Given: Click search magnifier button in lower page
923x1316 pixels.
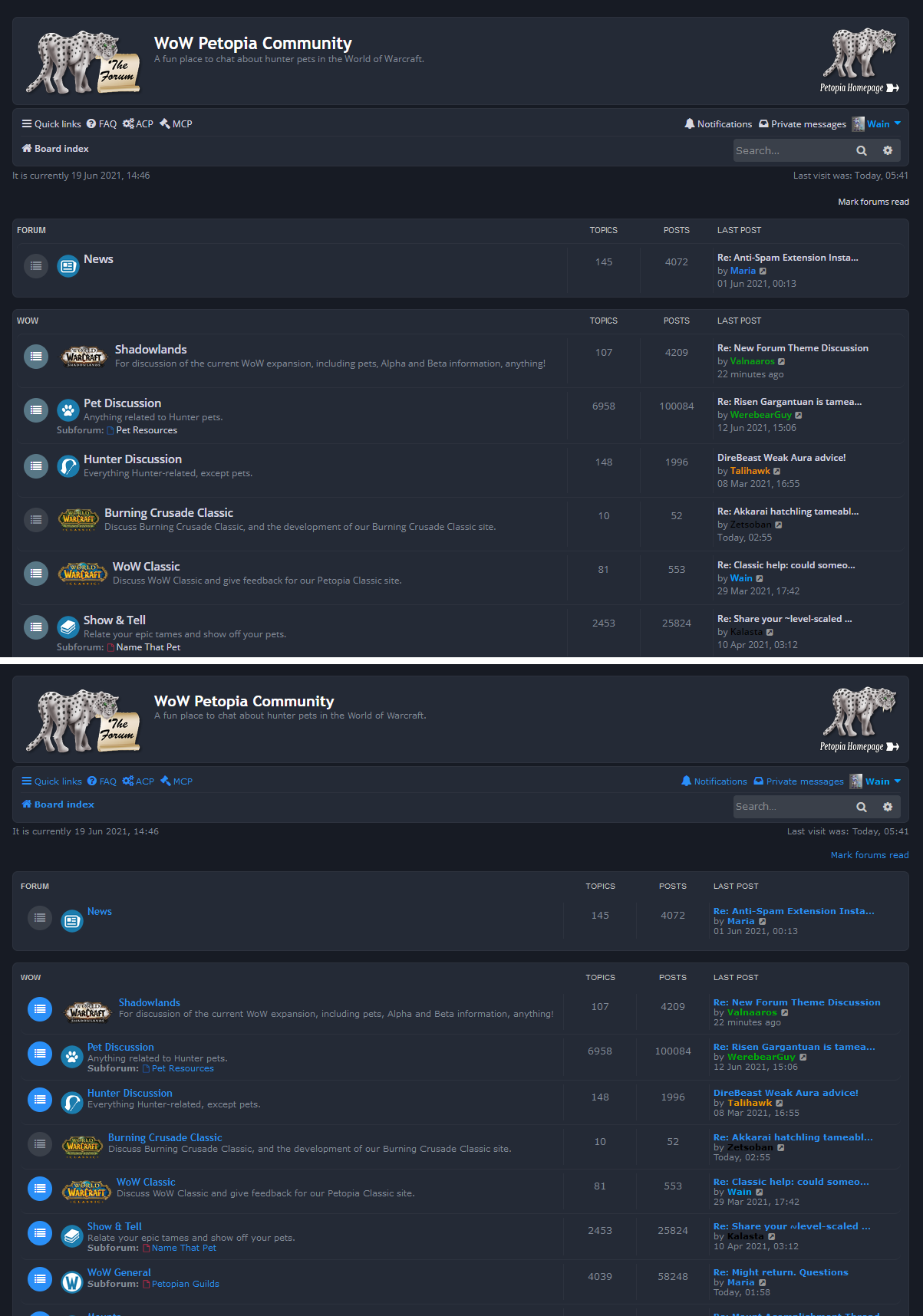Looking at the screenshot, I should coord(862,807).
